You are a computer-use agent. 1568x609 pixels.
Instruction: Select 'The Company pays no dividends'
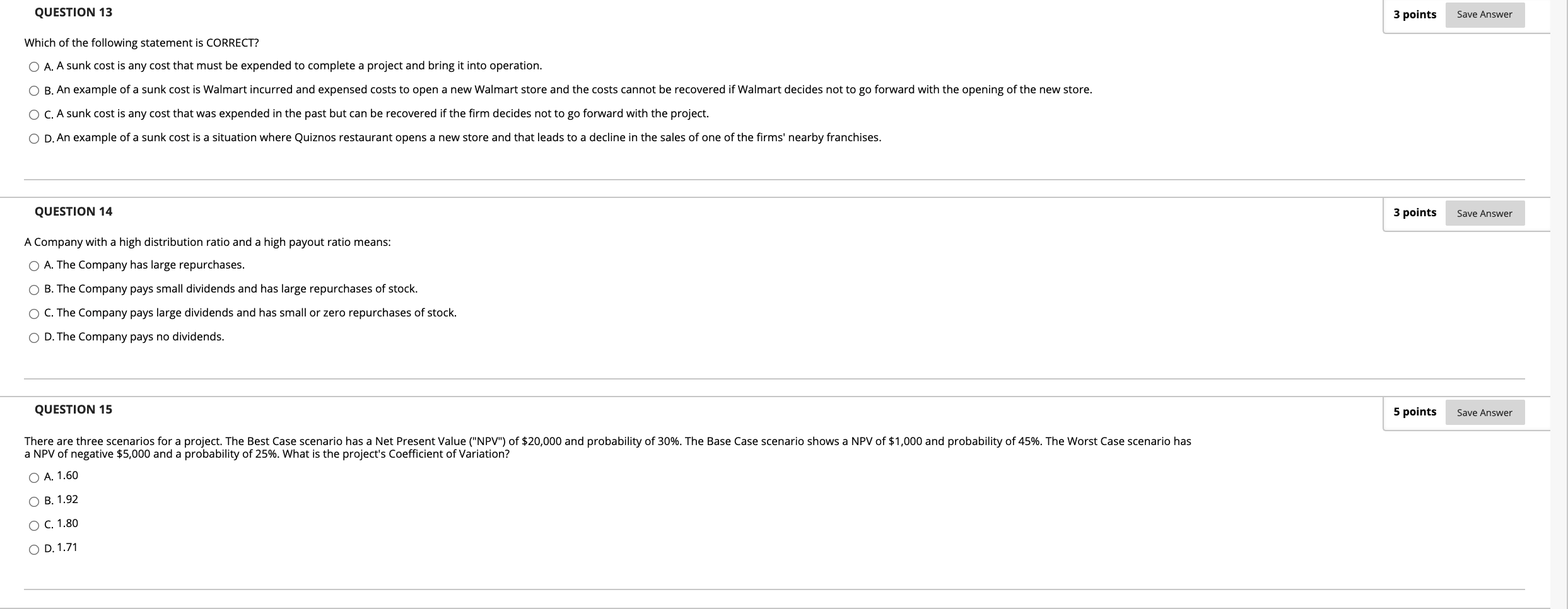pos(34,337)
